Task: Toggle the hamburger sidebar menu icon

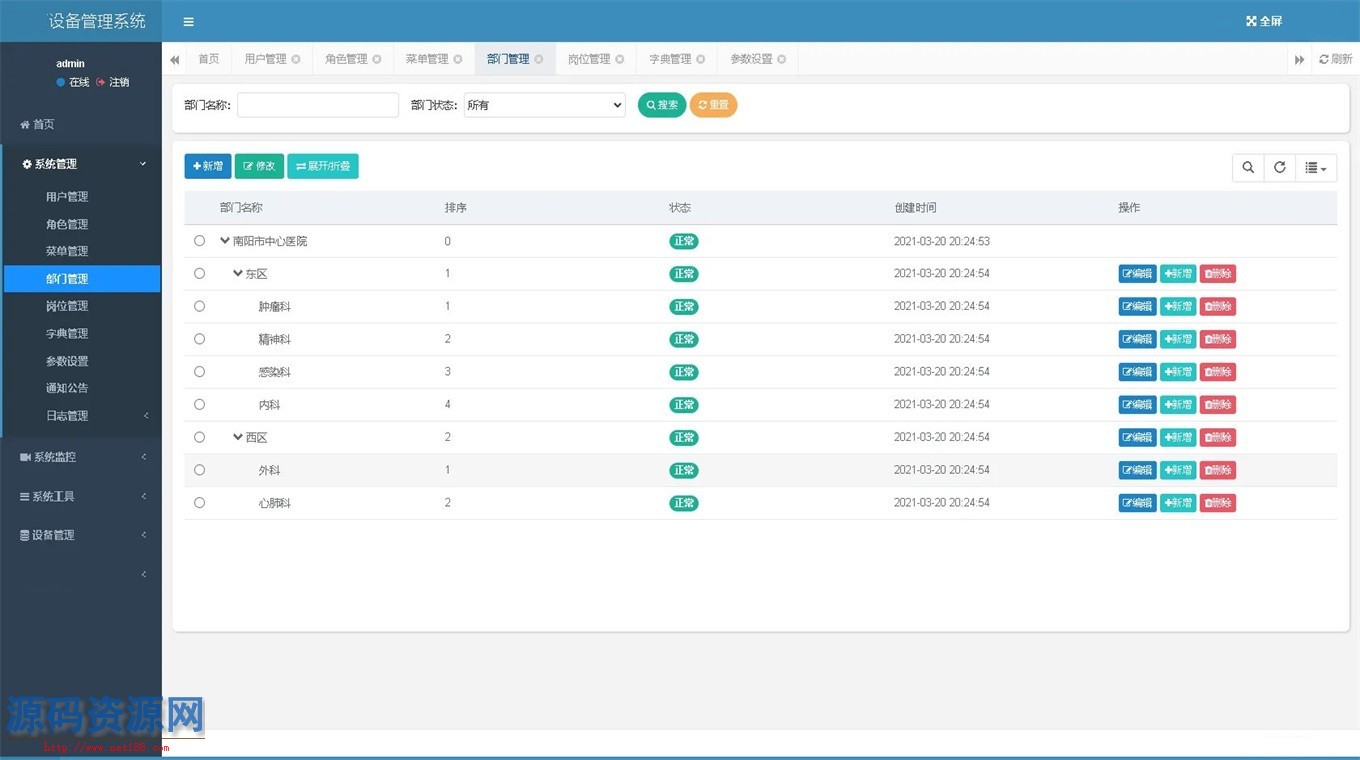Action: point(188,21)
